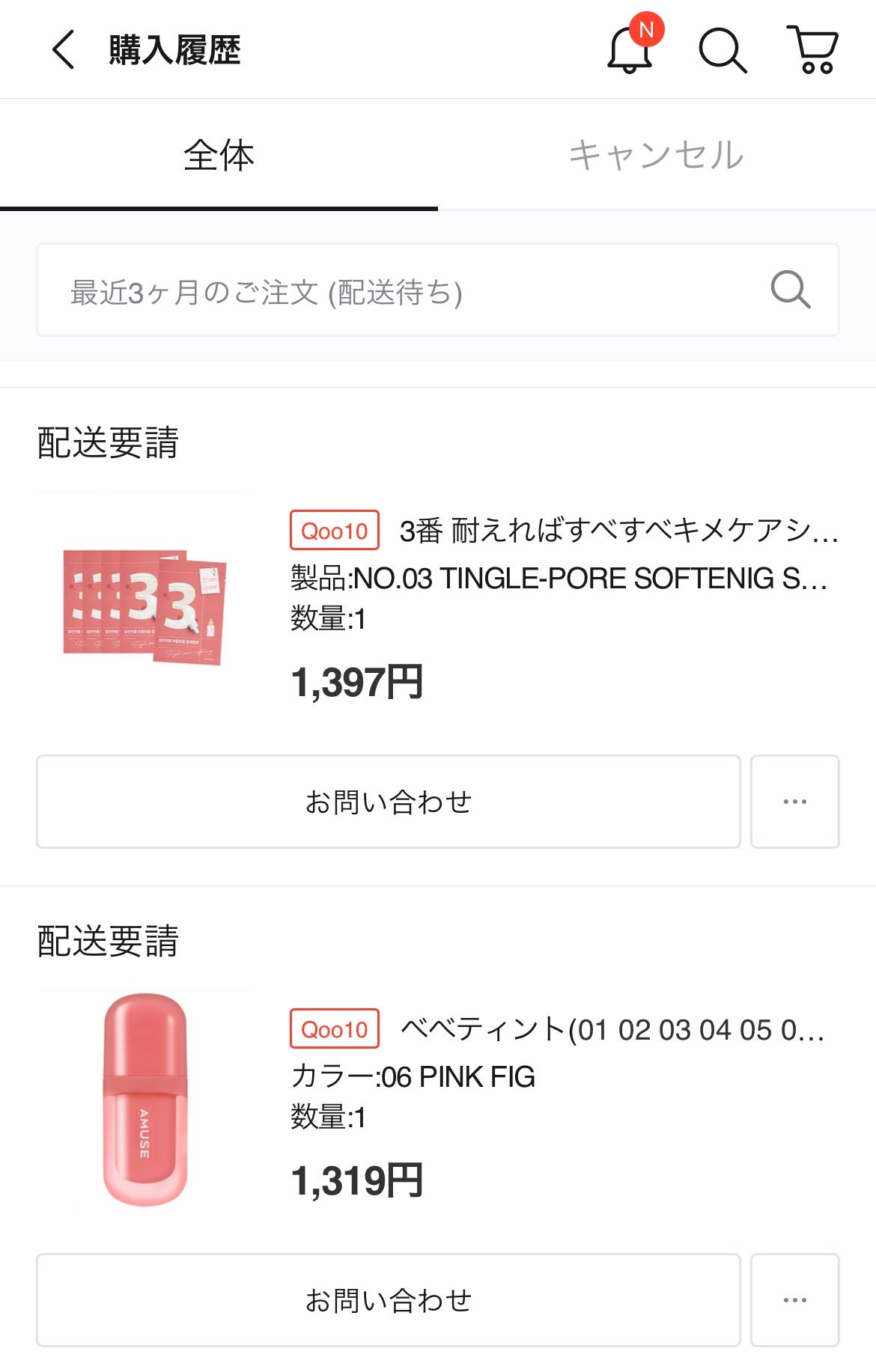Open the shopping cart
The height and width of the screenshot is (1372, 876).
pos(812,50)
